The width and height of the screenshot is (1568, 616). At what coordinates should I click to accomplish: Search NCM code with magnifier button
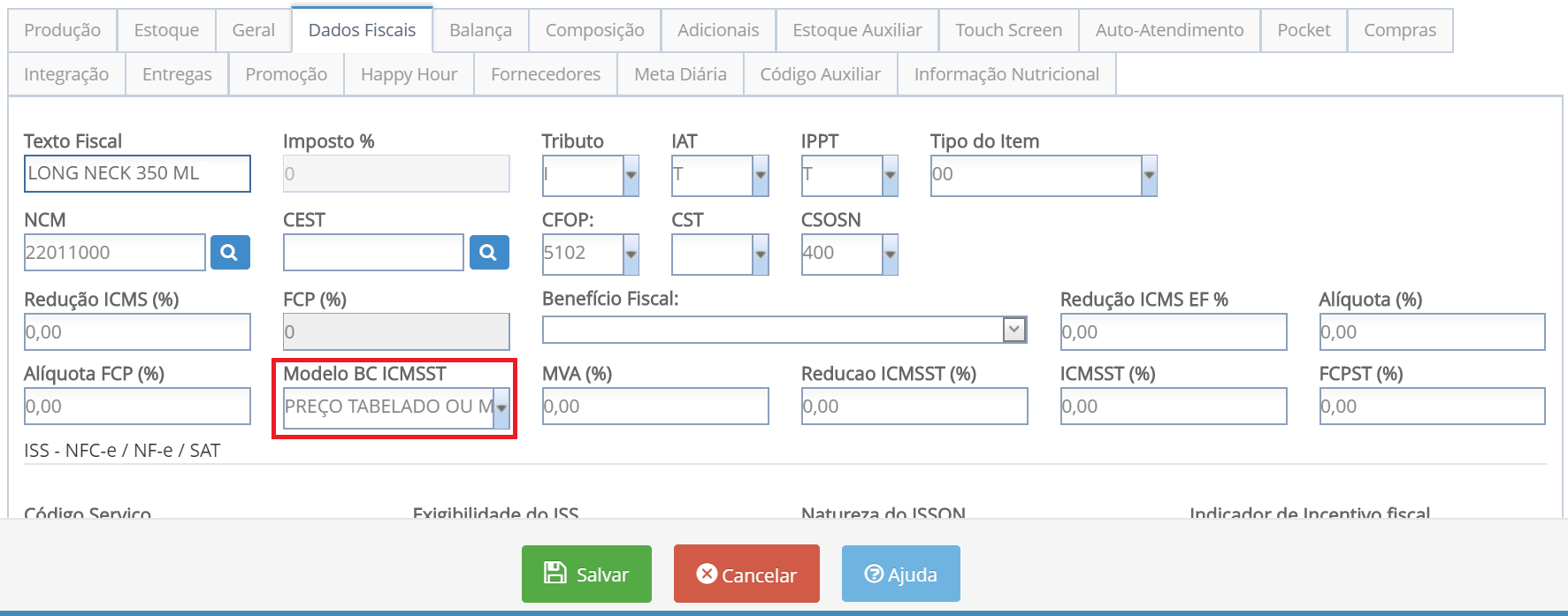coord(230,253)
